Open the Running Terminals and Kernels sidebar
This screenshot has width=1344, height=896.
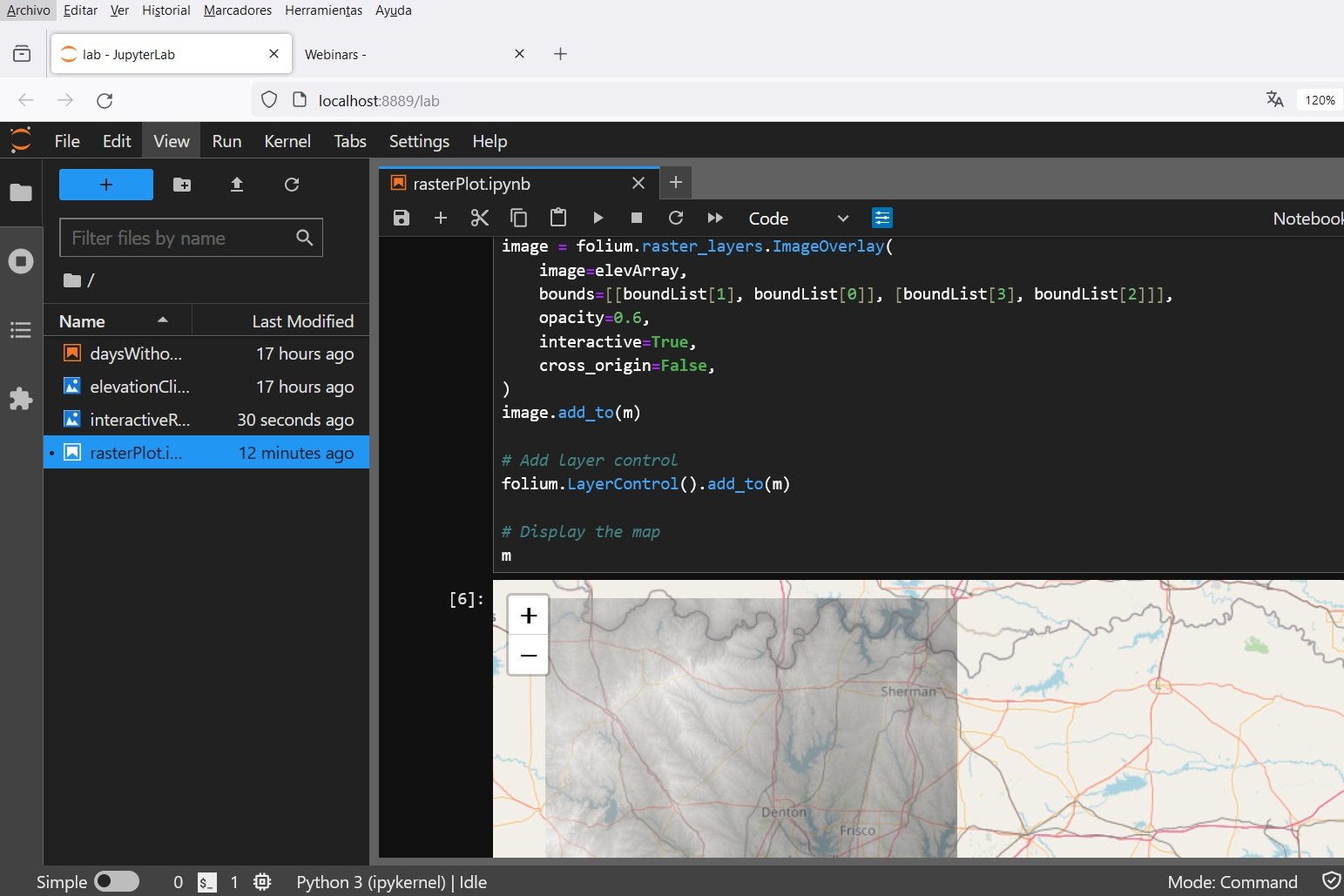click(x=21, y=261)
